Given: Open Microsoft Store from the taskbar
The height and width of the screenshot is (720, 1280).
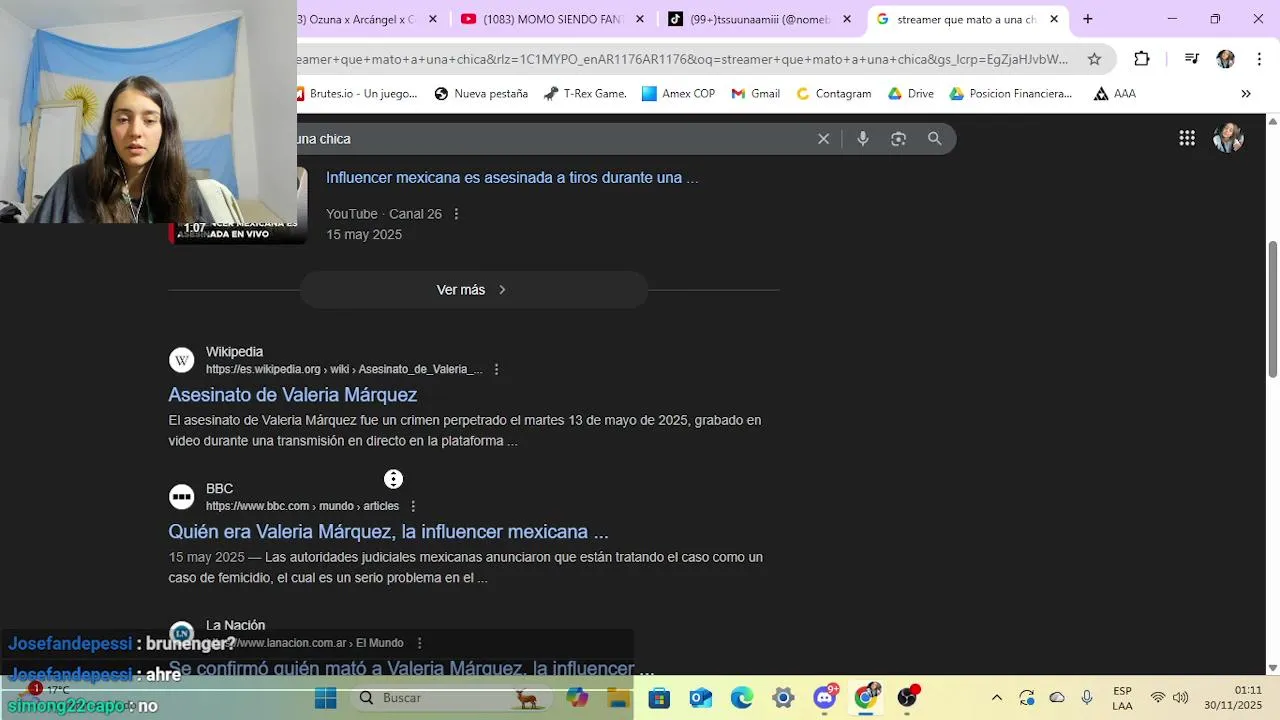Looking at the screenshot, I should [x=659, y=698].
